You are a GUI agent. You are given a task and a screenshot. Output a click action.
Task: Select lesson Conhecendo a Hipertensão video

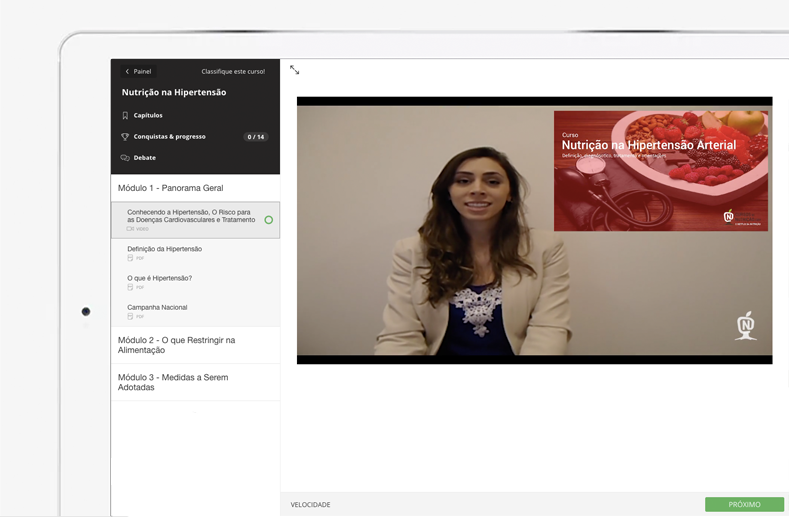pos(195,220)
